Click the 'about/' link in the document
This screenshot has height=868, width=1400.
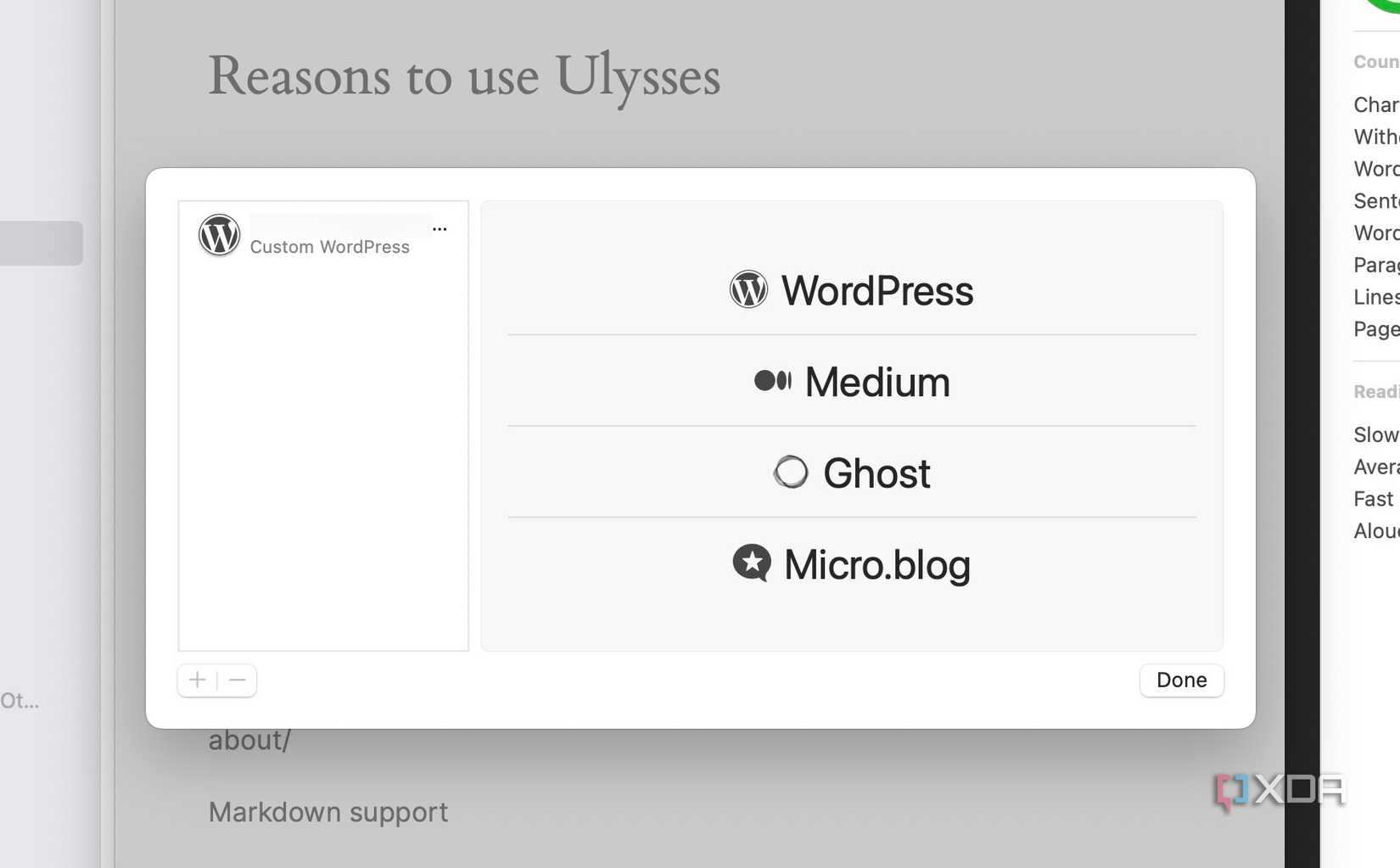point(249,739)
